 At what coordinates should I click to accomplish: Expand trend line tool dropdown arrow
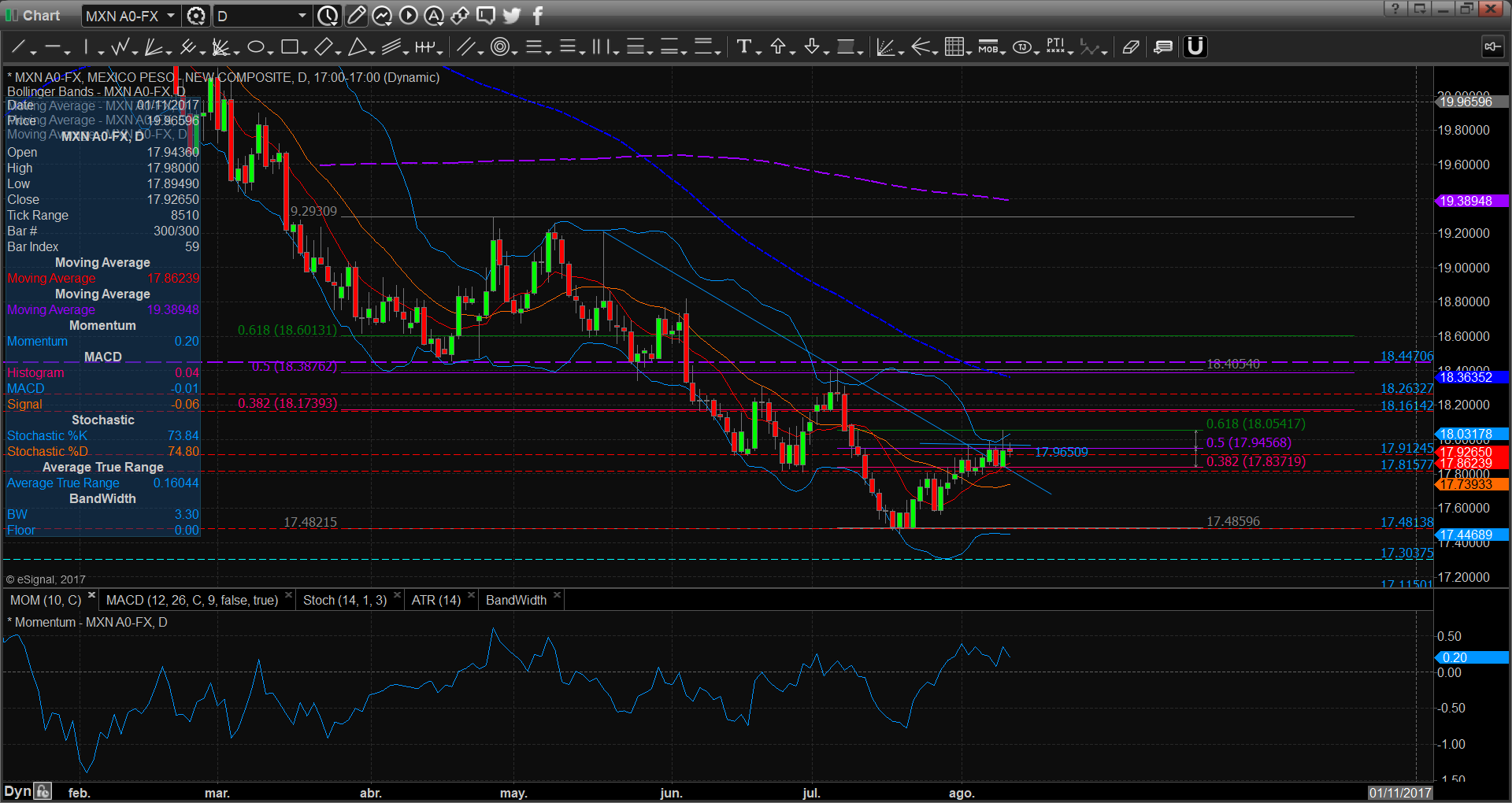point(34,52)
